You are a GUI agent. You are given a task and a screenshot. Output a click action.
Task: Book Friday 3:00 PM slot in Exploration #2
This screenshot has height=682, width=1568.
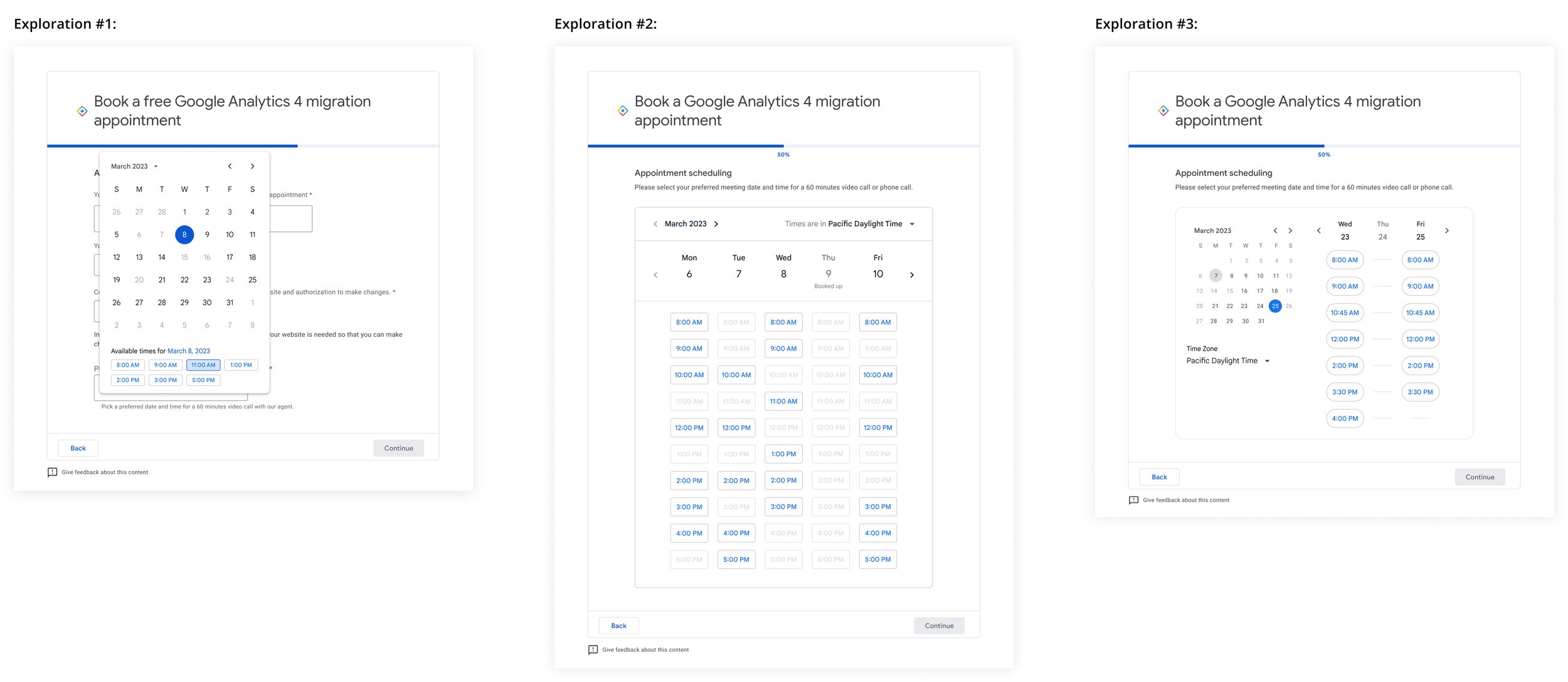click(878, 507)
